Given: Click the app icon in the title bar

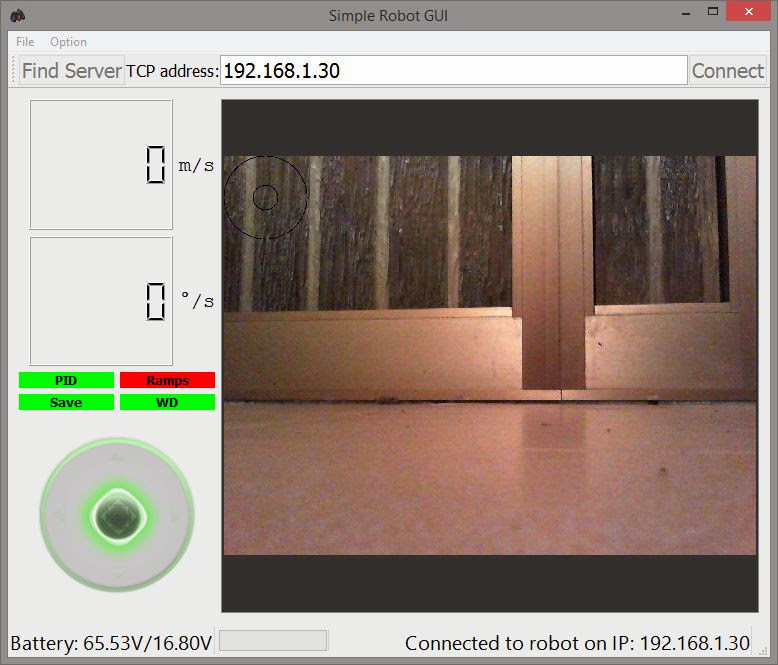Looking at the screenshot, I should [x=18, y=16].
